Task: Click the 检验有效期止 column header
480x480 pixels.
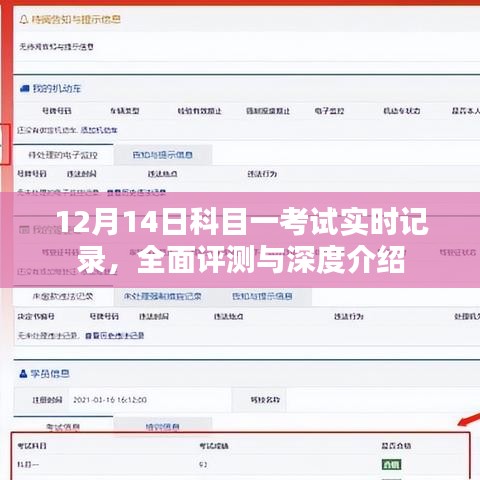Action: point(200,111)
